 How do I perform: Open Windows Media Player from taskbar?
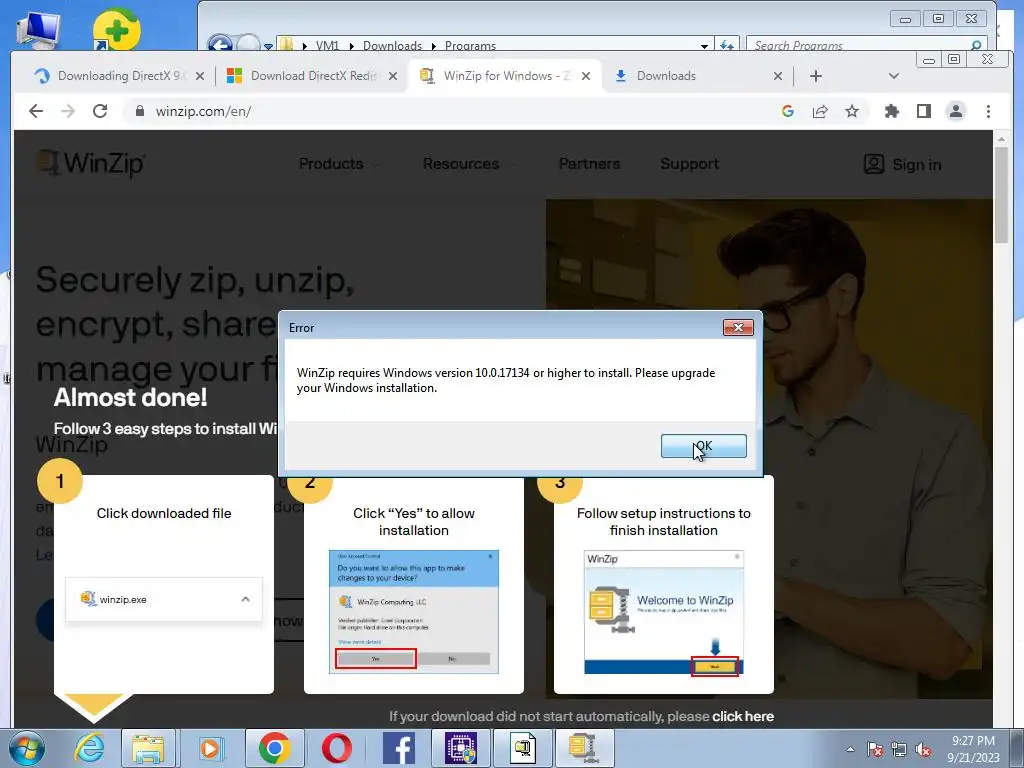tap(211, 748)
